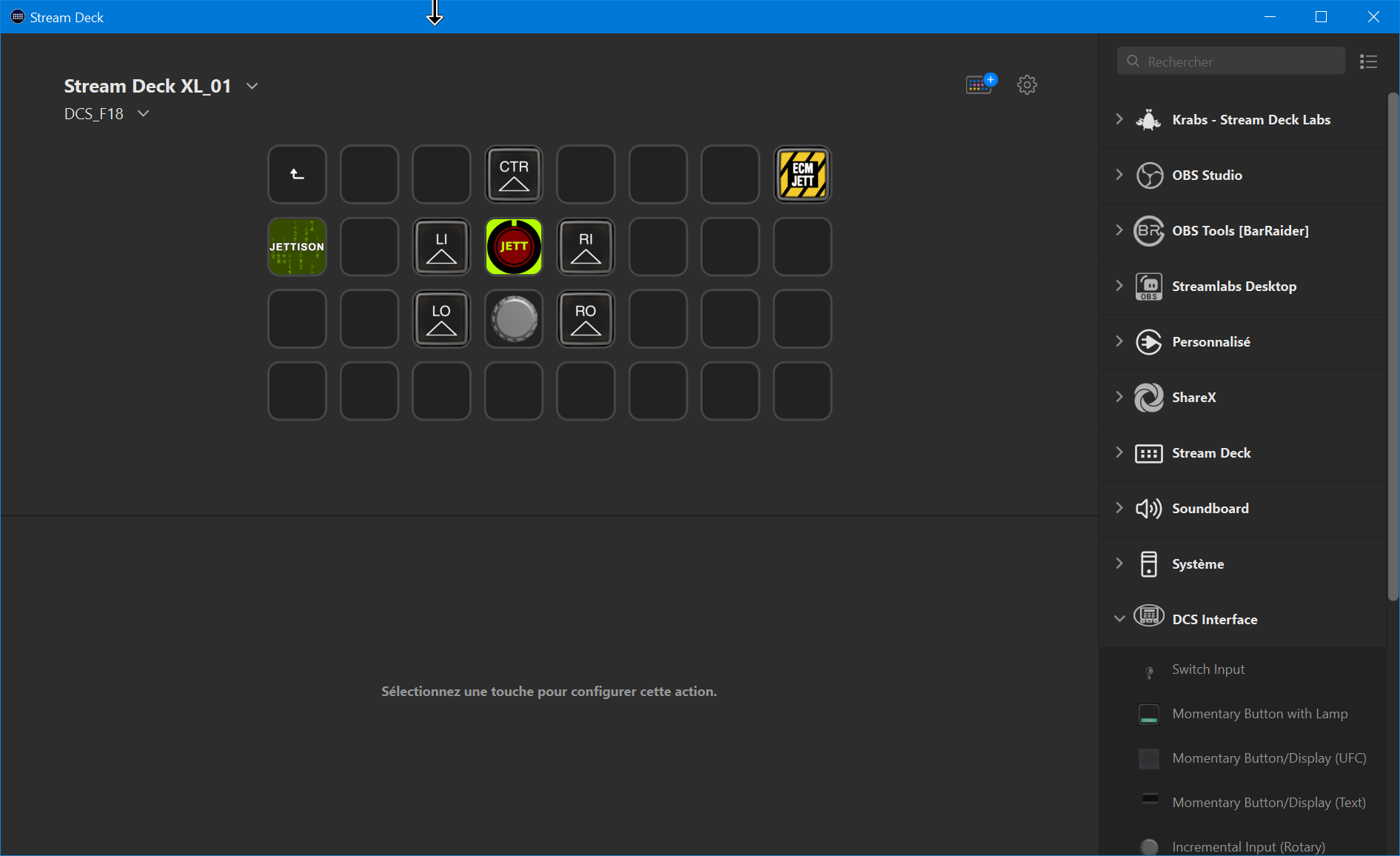The image size is (1400, 856).
Task: Click the LI station key
Action: (441, 247)
